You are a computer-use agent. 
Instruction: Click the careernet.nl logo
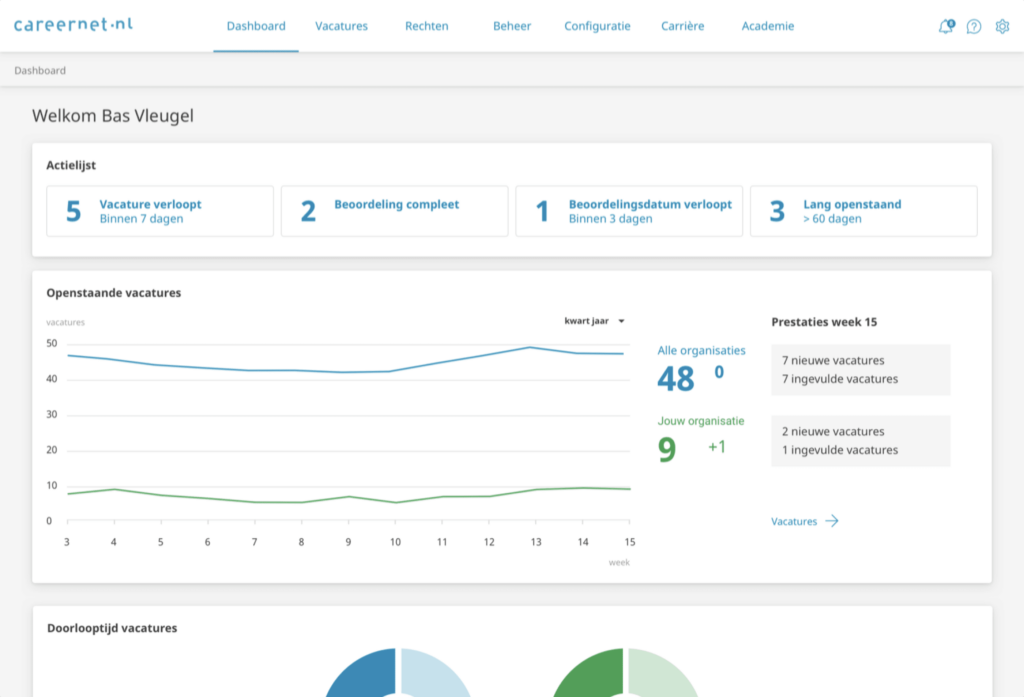tap(73, 24)
